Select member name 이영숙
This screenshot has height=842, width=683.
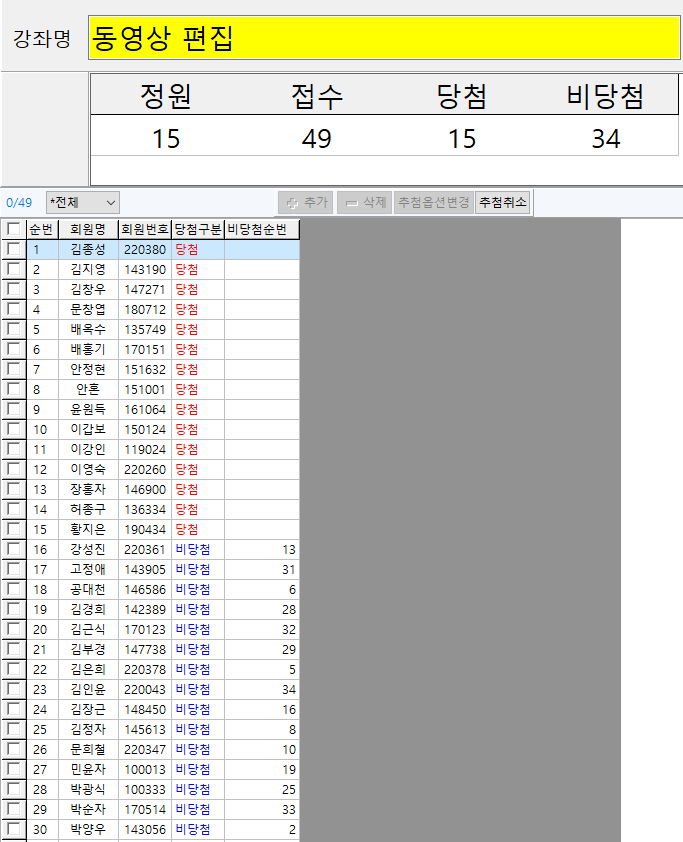coord(88,469)
